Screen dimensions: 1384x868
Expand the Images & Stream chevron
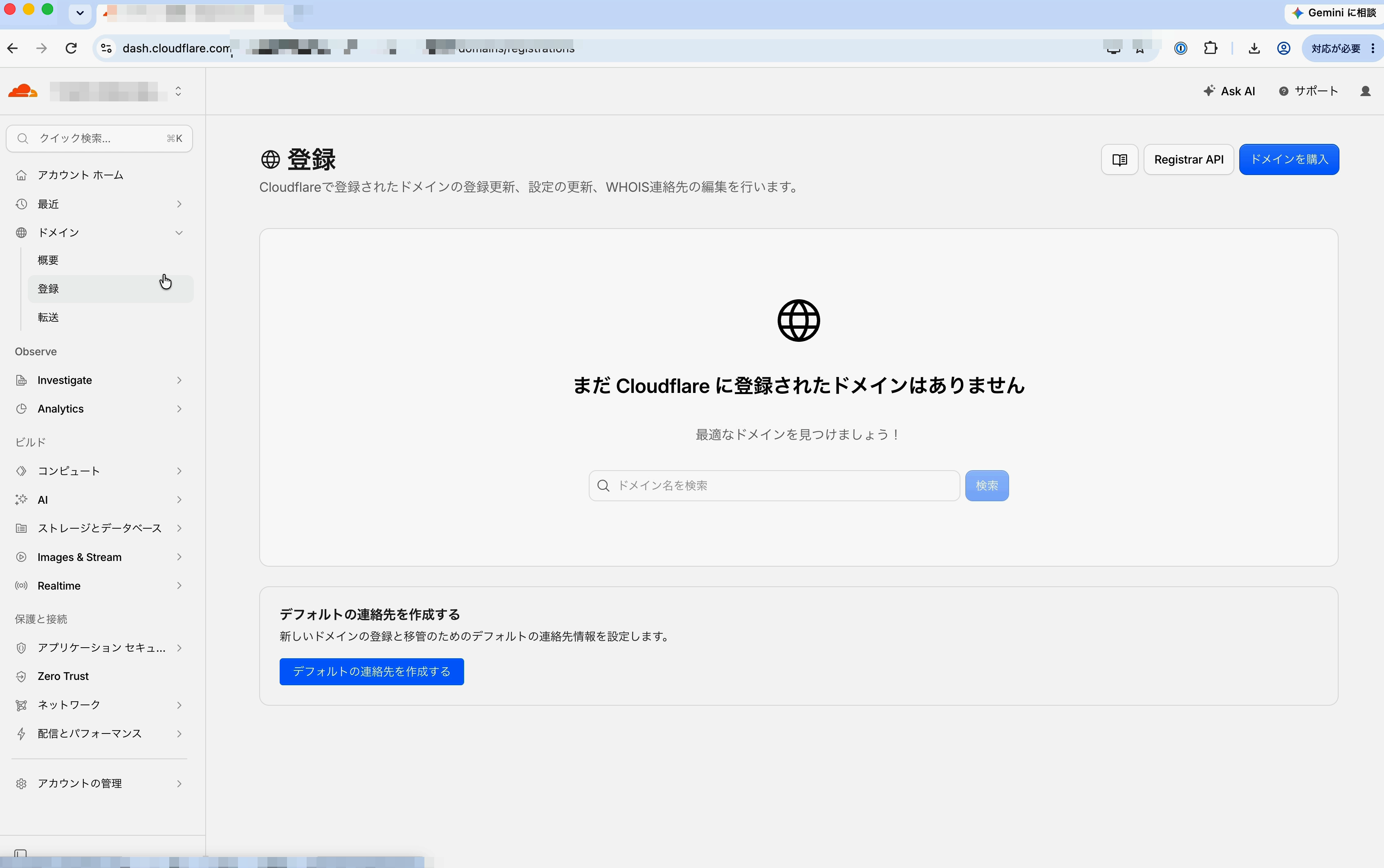[179, 557]
